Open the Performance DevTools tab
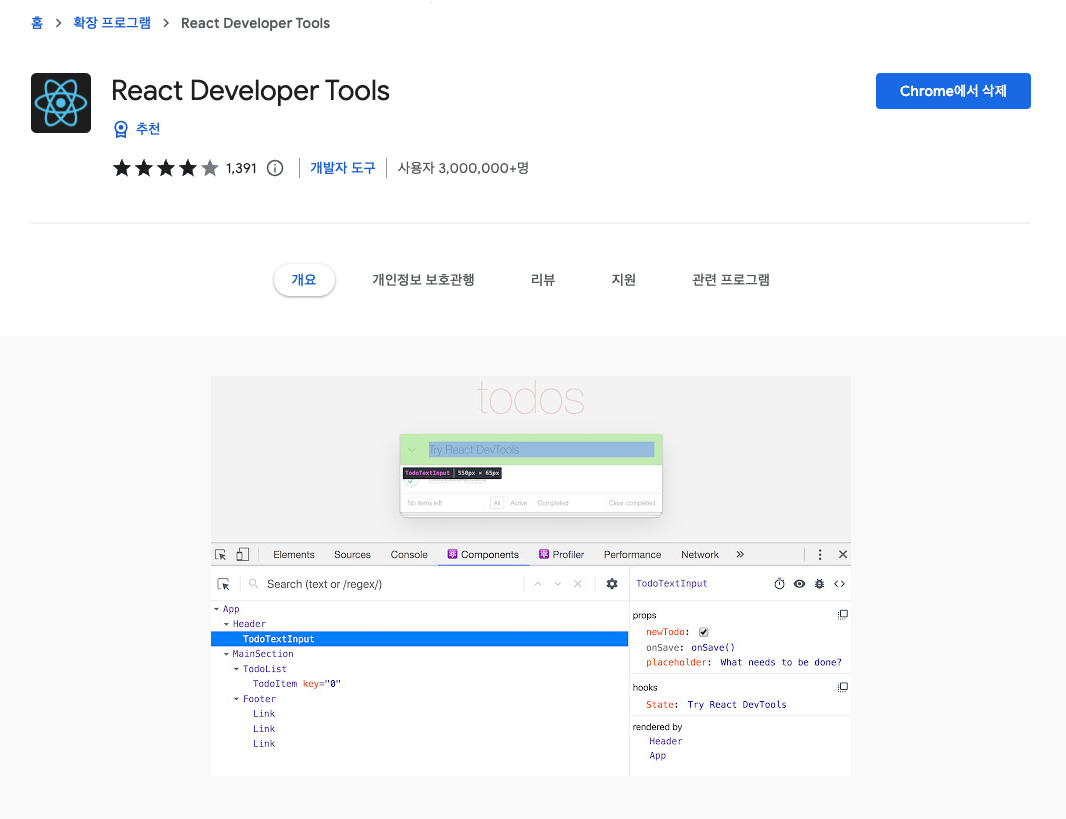This screenshot has height=819, width=1066. click(632, 555)
